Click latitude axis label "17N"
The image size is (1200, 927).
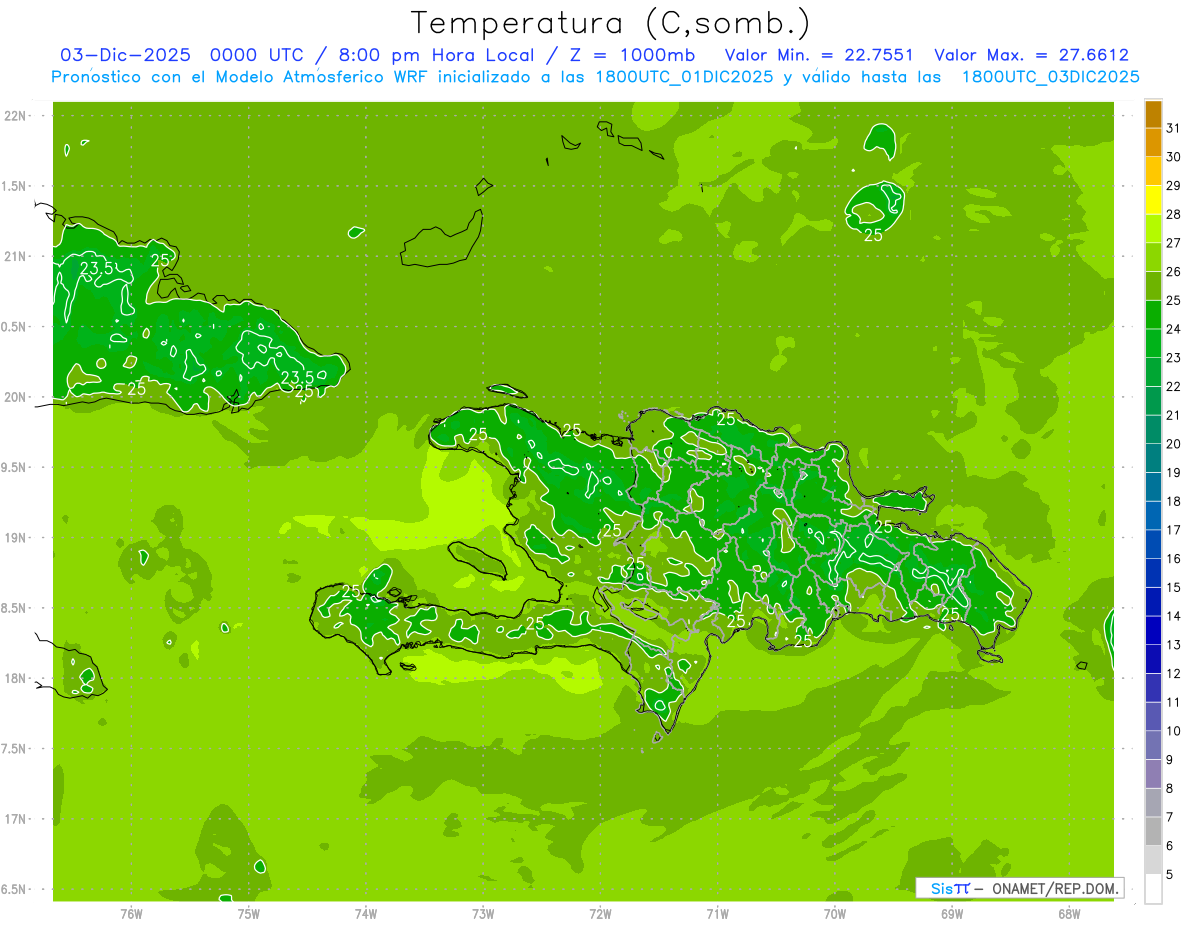(17, 819)
